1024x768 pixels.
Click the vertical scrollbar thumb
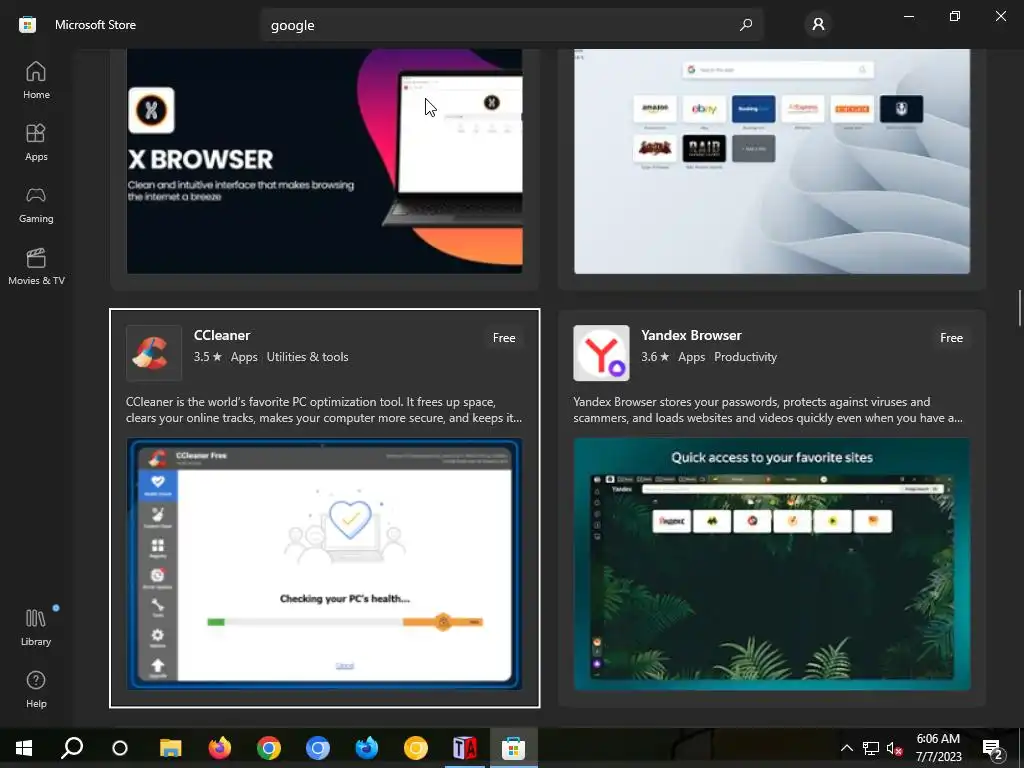click(1019, 308)
